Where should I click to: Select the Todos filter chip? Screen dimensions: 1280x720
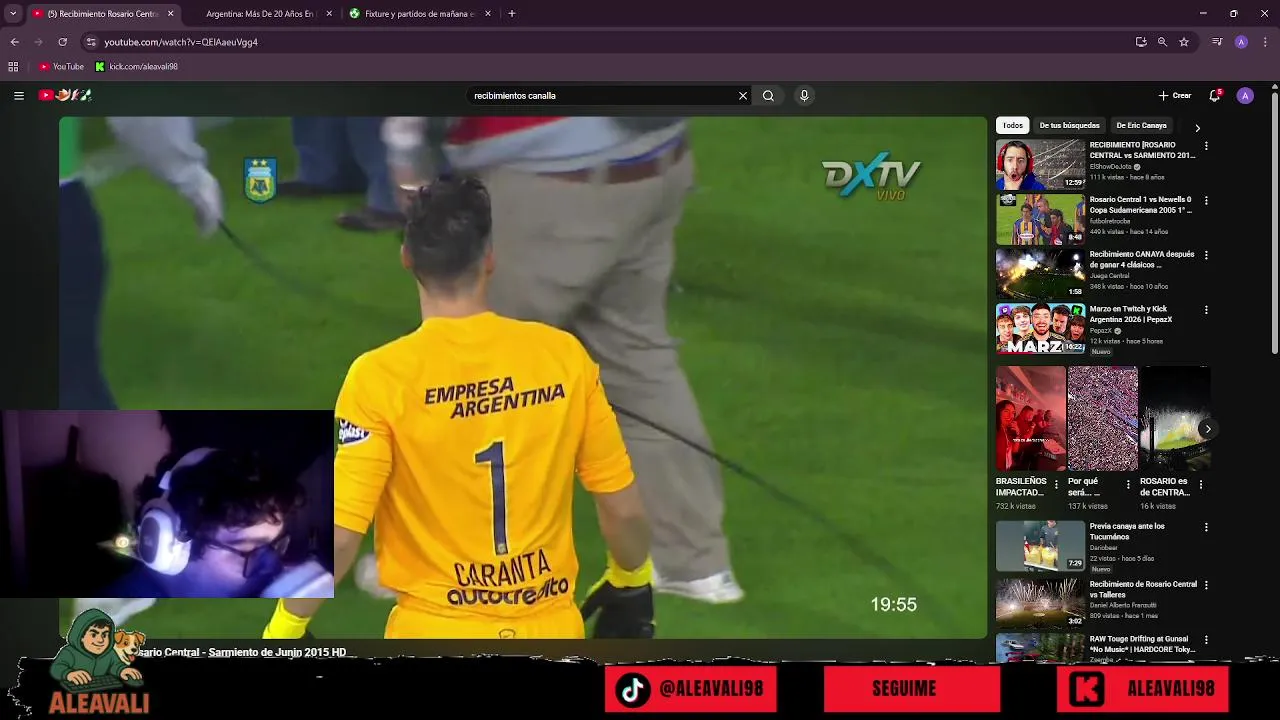click(1013, 126)
